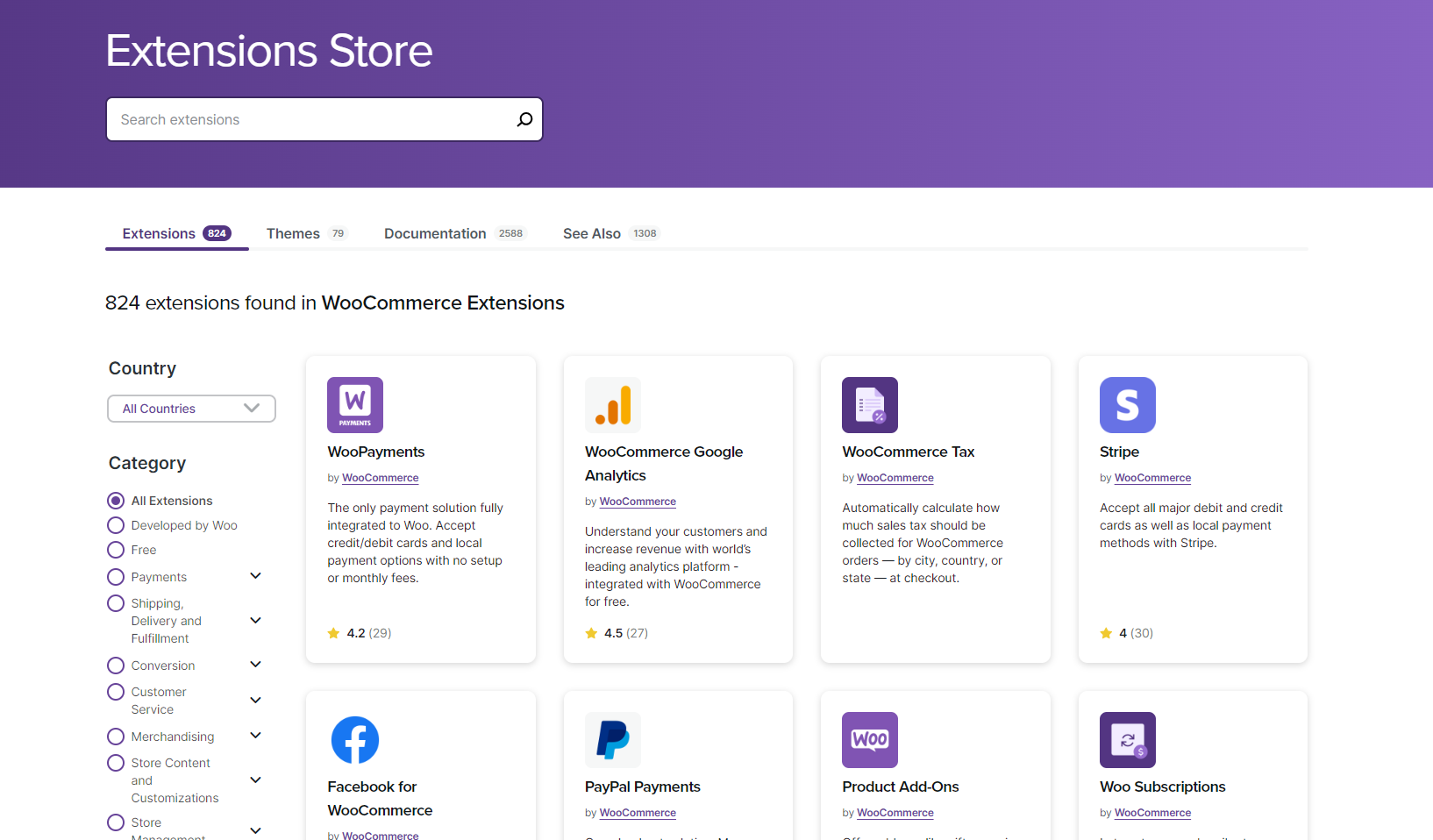
Task: Select the Merchandising category radio
Action: 116,737
